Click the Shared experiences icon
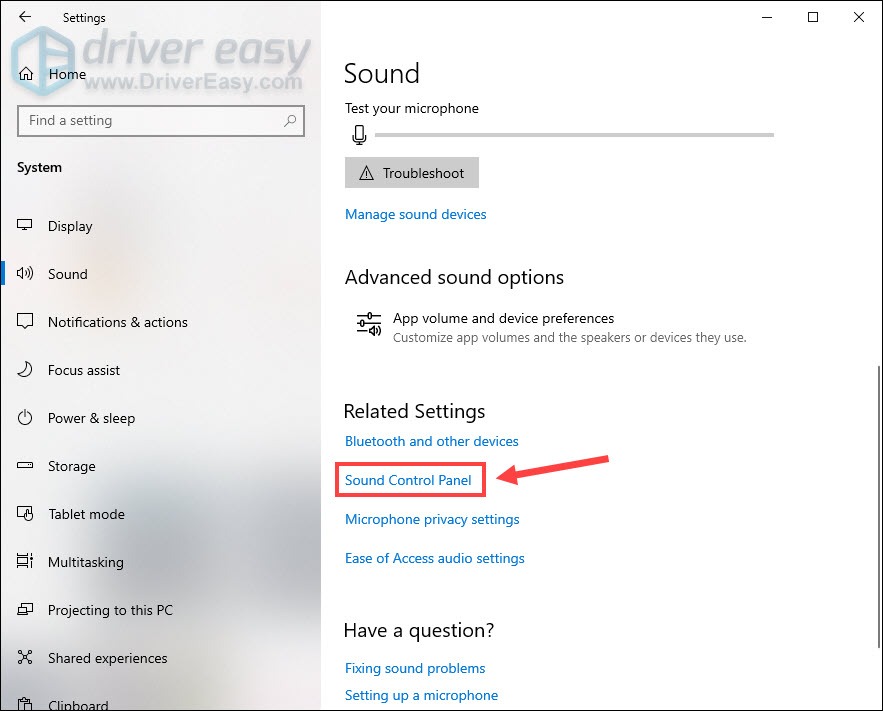The height and width of the screenshot is (711, 883). [x=23, y=658]
